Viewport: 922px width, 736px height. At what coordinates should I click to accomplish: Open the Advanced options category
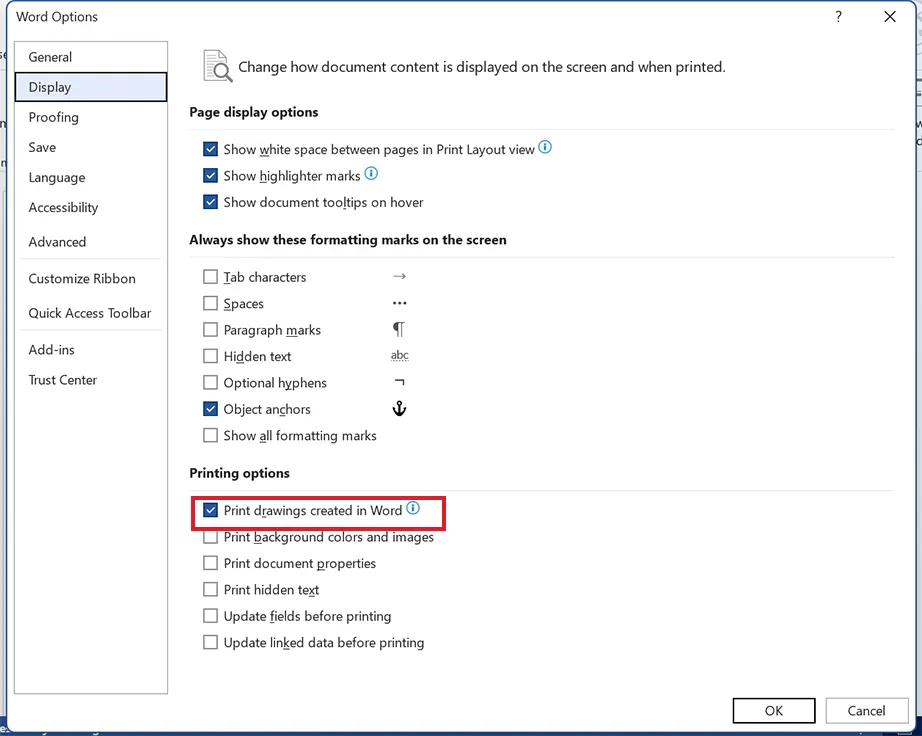coord(91,242)
